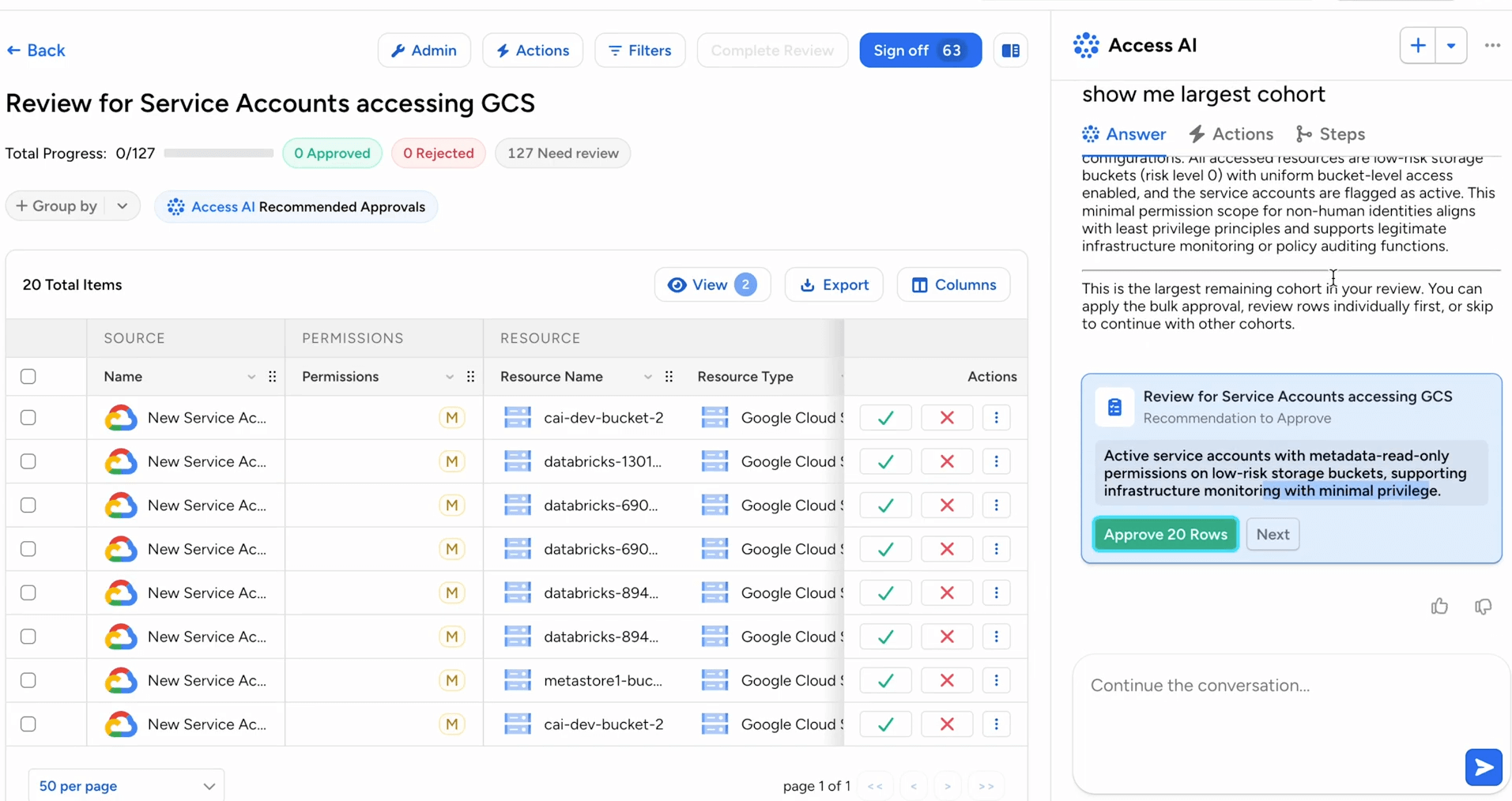Reject the metastore1-buc row with red X
Image resolution: width=1512 pixels, height=801 pixels.
(946, 680)
